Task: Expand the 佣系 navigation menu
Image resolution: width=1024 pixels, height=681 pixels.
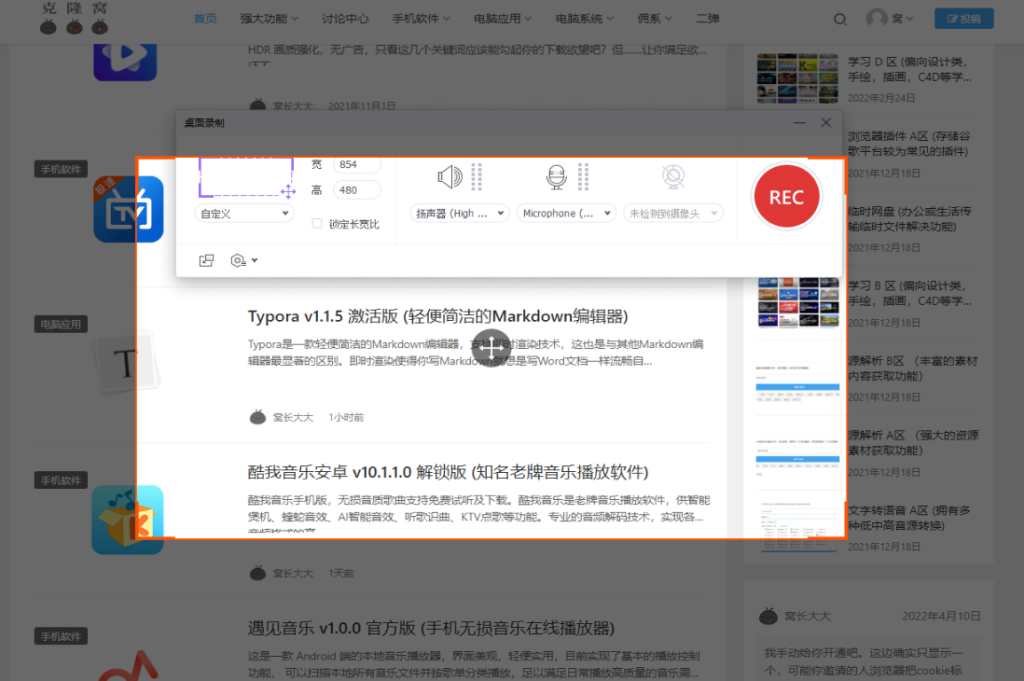Action: (654, 19)
